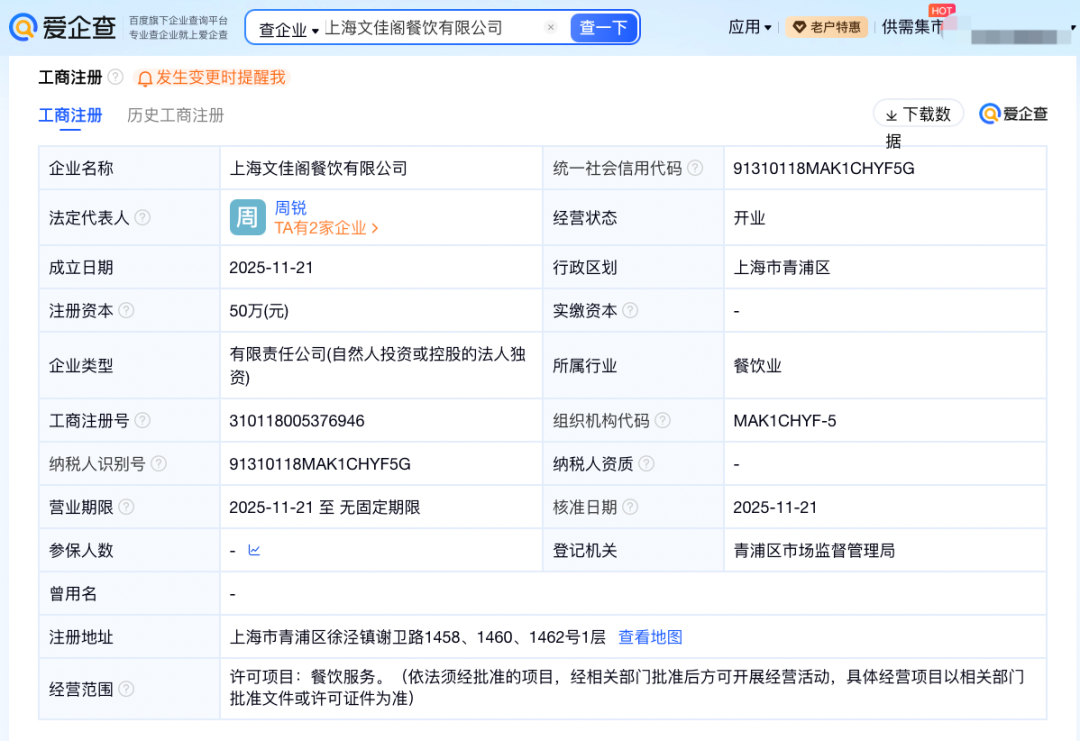
Task: Click the 爱企查 logo in header
Action: 63,28
